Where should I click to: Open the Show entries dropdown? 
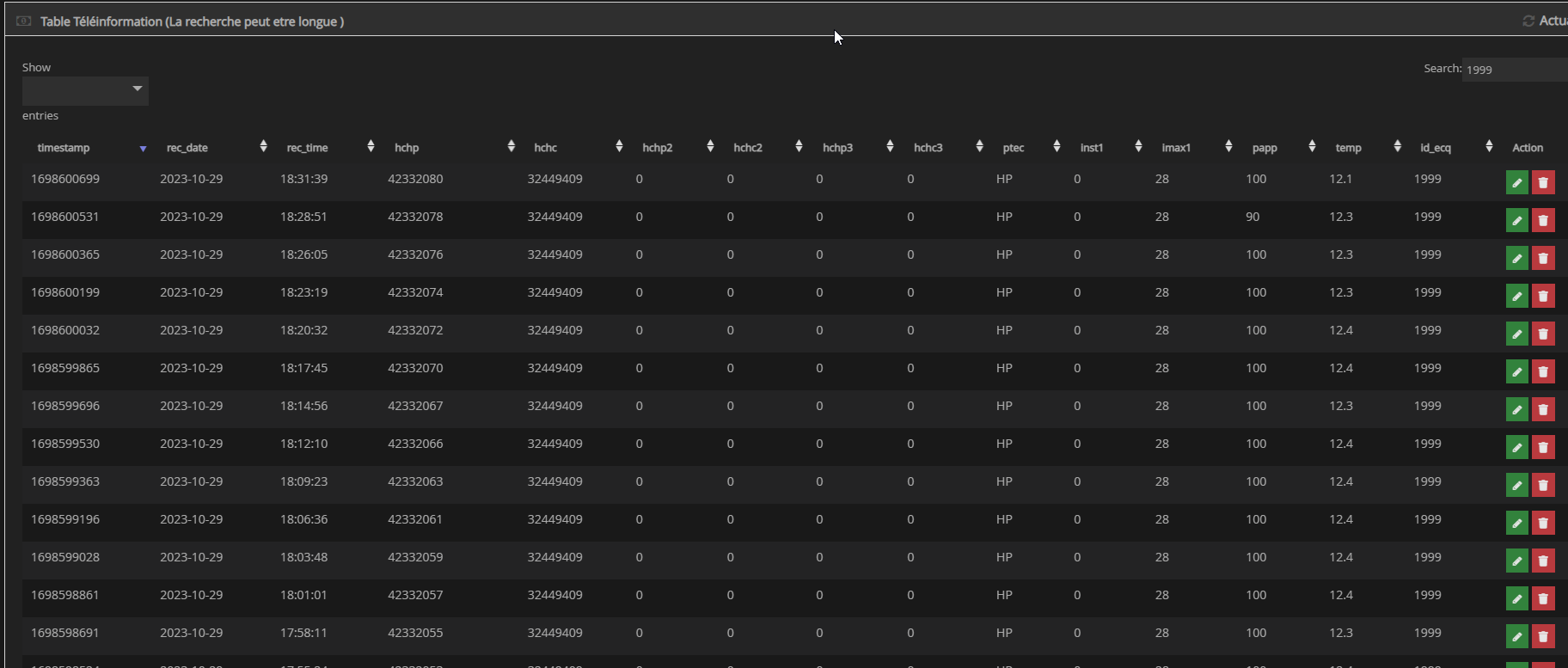tap(85, 90)
